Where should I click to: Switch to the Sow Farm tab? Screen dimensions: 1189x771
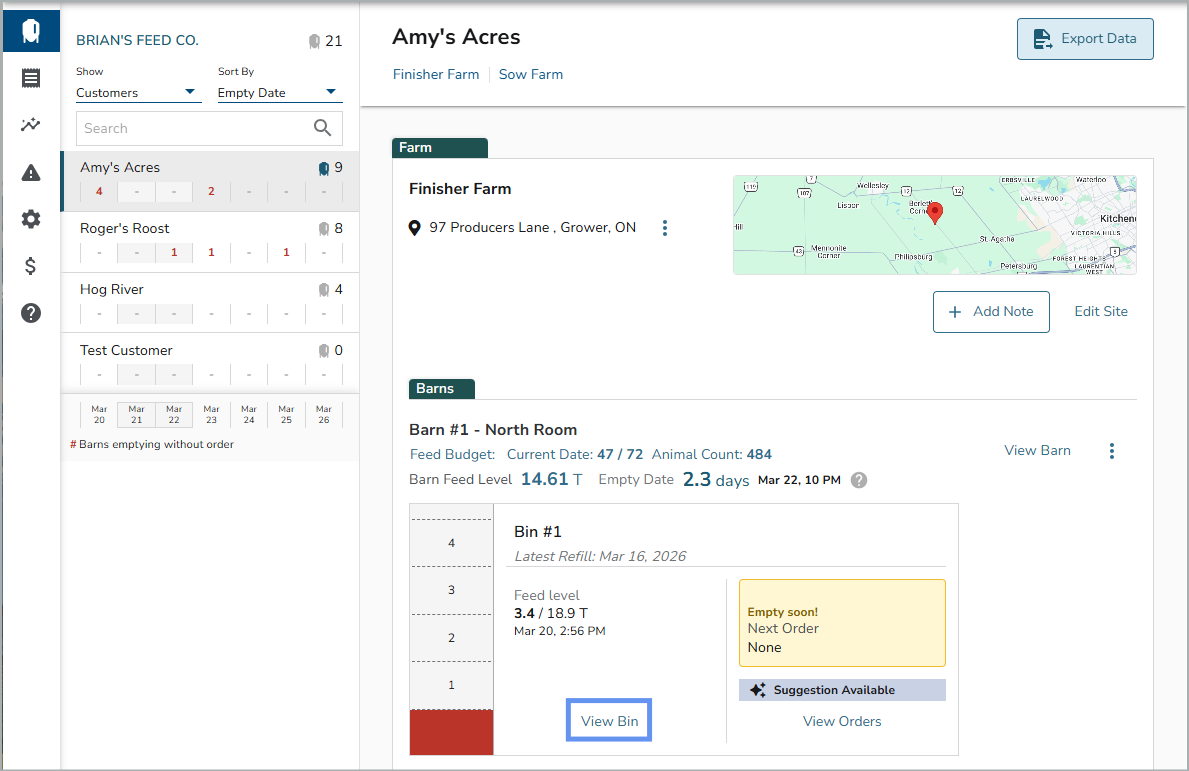coord(530,74)
